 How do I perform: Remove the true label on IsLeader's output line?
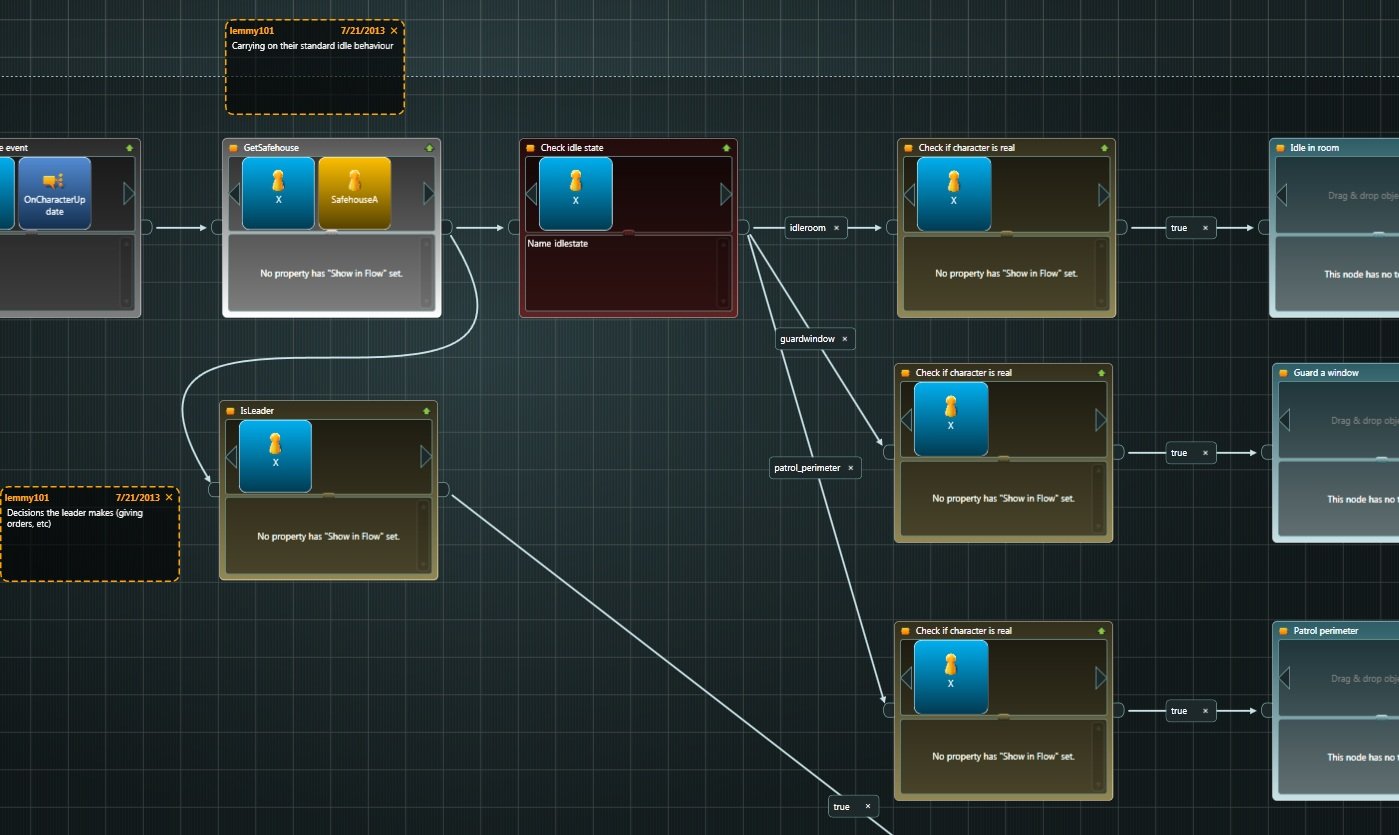868,806
